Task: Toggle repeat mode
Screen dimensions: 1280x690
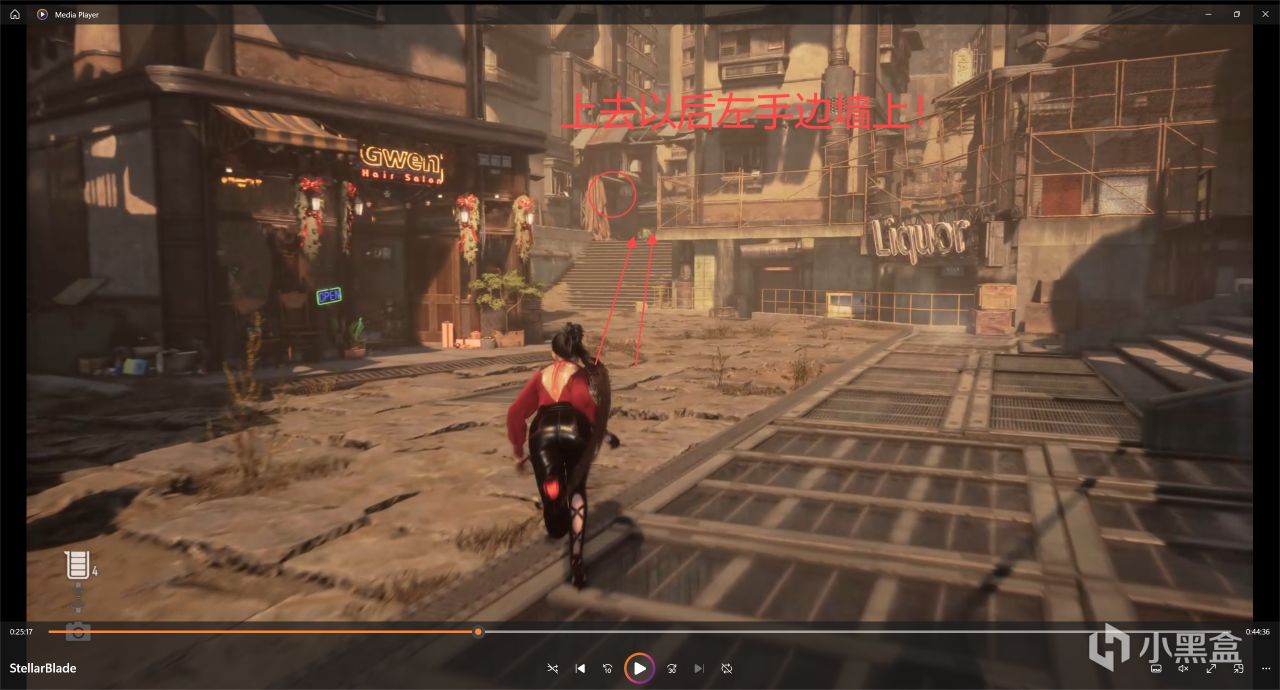Action: tap(727, 668)
